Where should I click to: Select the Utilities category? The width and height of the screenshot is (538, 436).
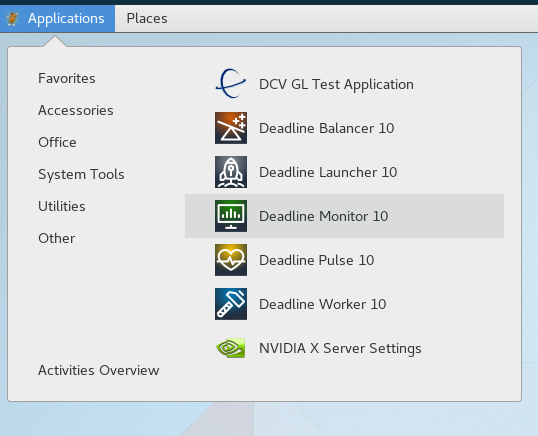pos(62,206)
